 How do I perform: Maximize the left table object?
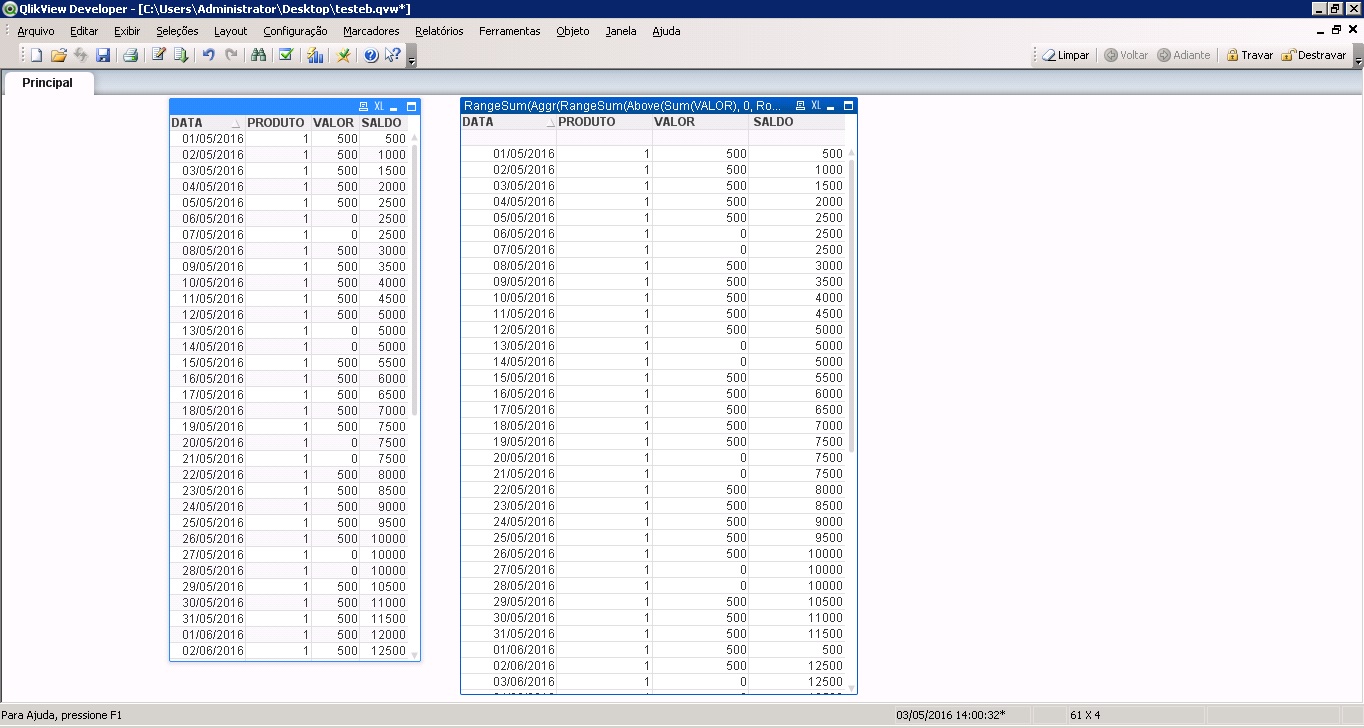point(411,106)
